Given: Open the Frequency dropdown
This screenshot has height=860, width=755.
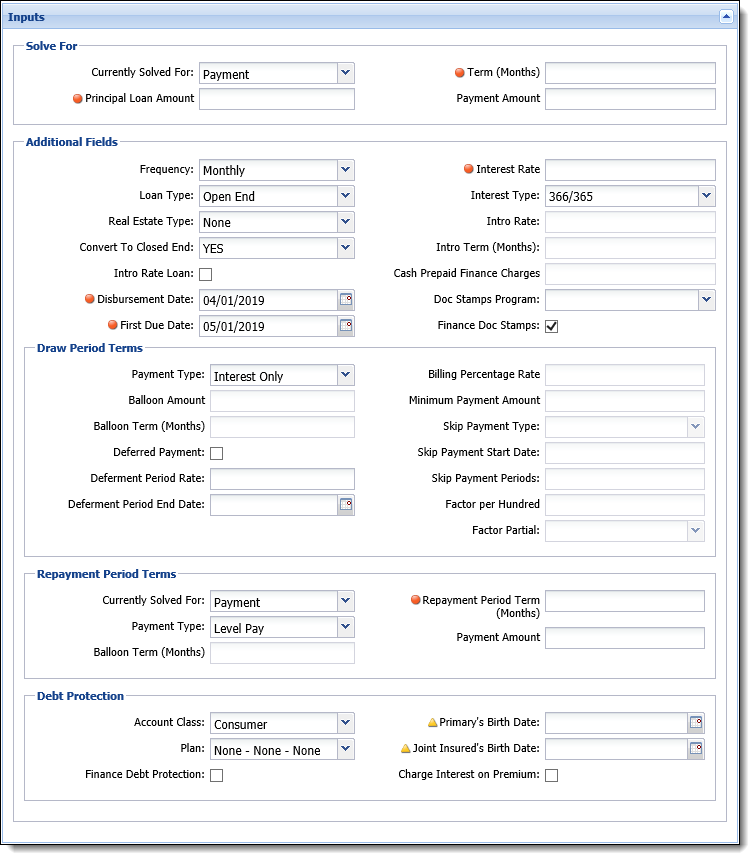Looking at the screenshot, I should (345, 170).
